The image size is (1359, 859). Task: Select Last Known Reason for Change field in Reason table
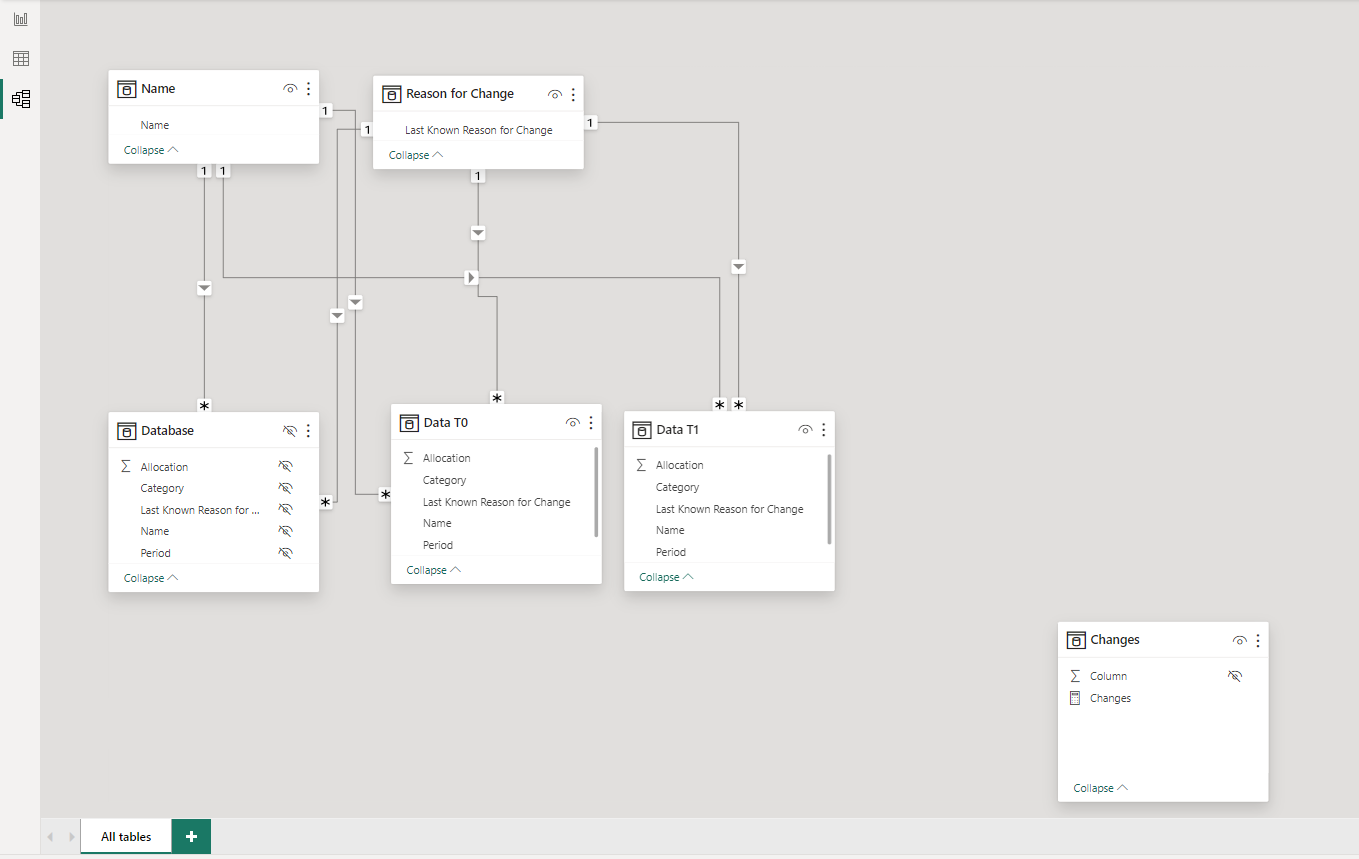[x=478, y=130]
